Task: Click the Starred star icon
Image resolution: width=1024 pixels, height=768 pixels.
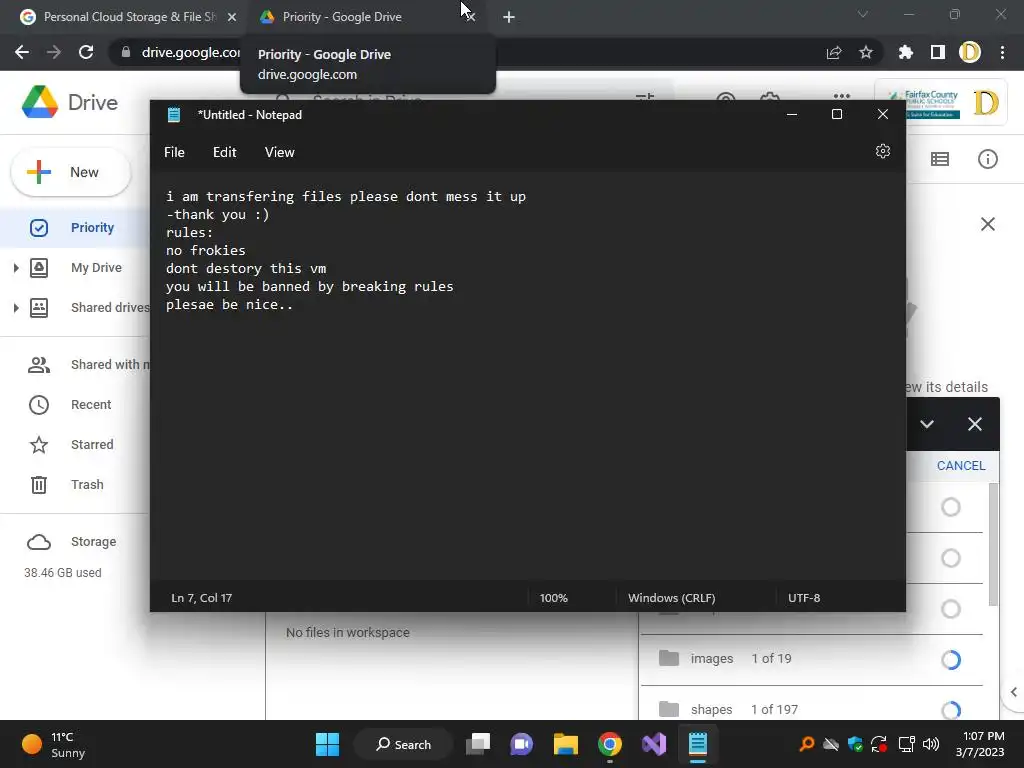Action: [39, 445]
